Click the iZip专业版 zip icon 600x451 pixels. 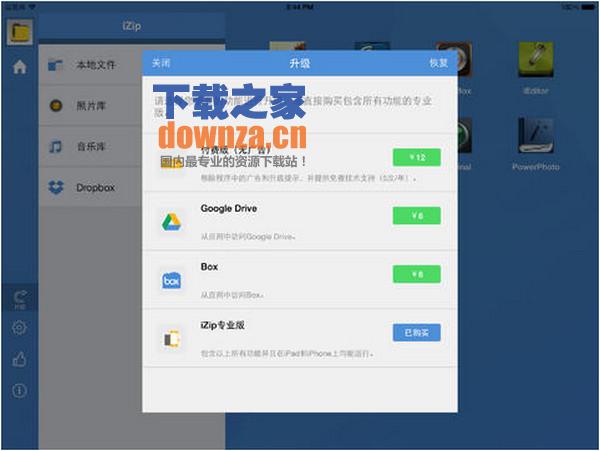coord(172,339)
